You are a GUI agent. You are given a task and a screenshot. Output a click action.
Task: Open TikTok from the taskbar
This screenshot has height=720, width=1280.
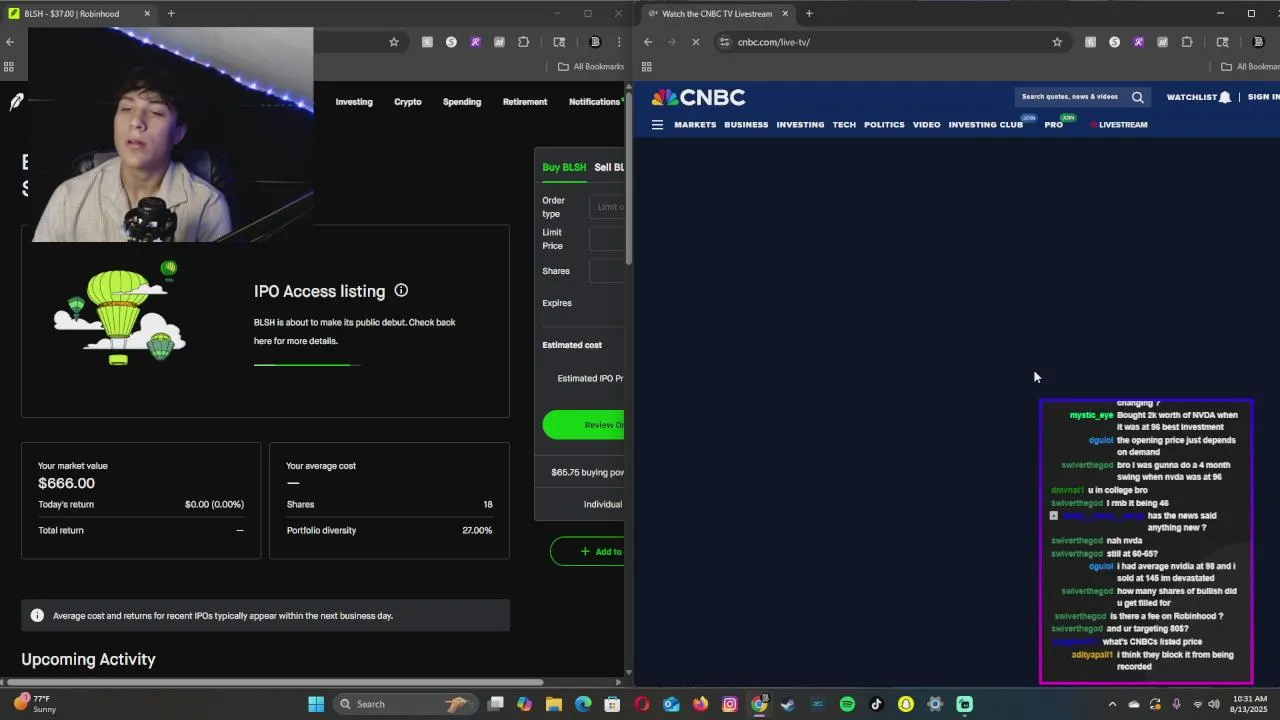876,704
